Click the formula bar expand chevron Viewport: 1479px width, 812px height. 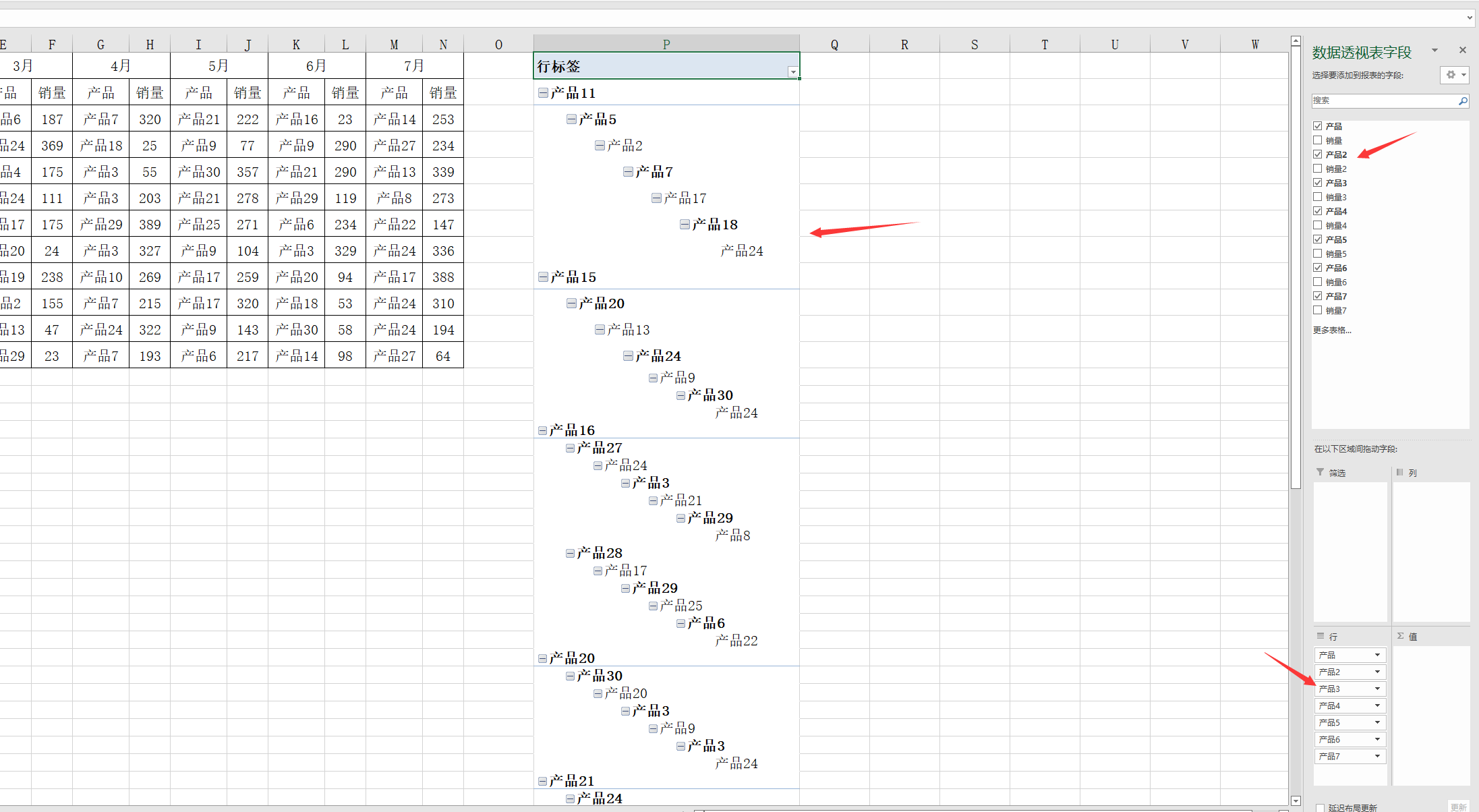tap(1470, 18)
